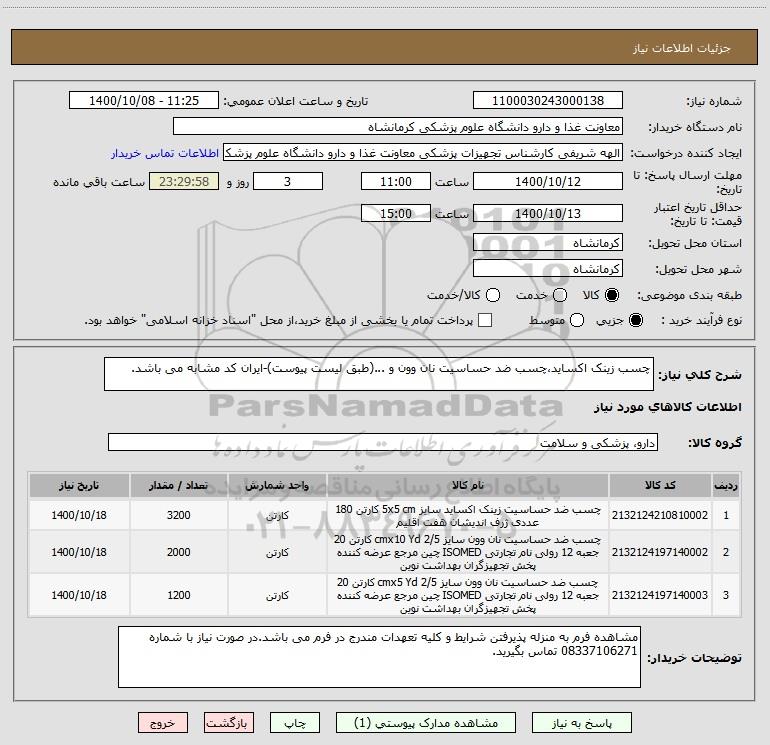Click the جزئیات اطلاعات نیاز header title
This screenshot has height=745, width=770.
(682, 48)
